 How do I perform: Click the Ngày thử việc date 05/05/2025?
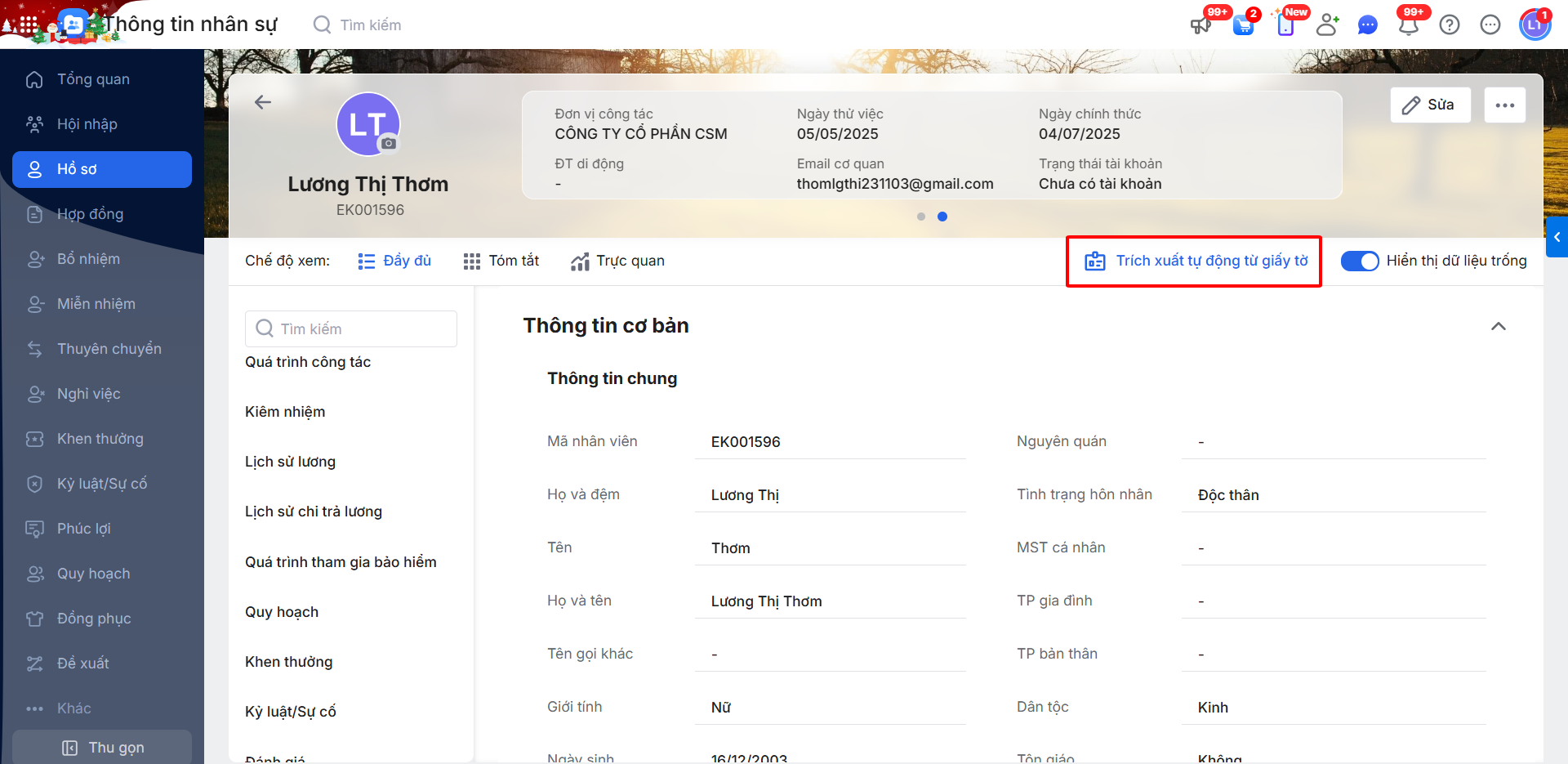point(838,134)
